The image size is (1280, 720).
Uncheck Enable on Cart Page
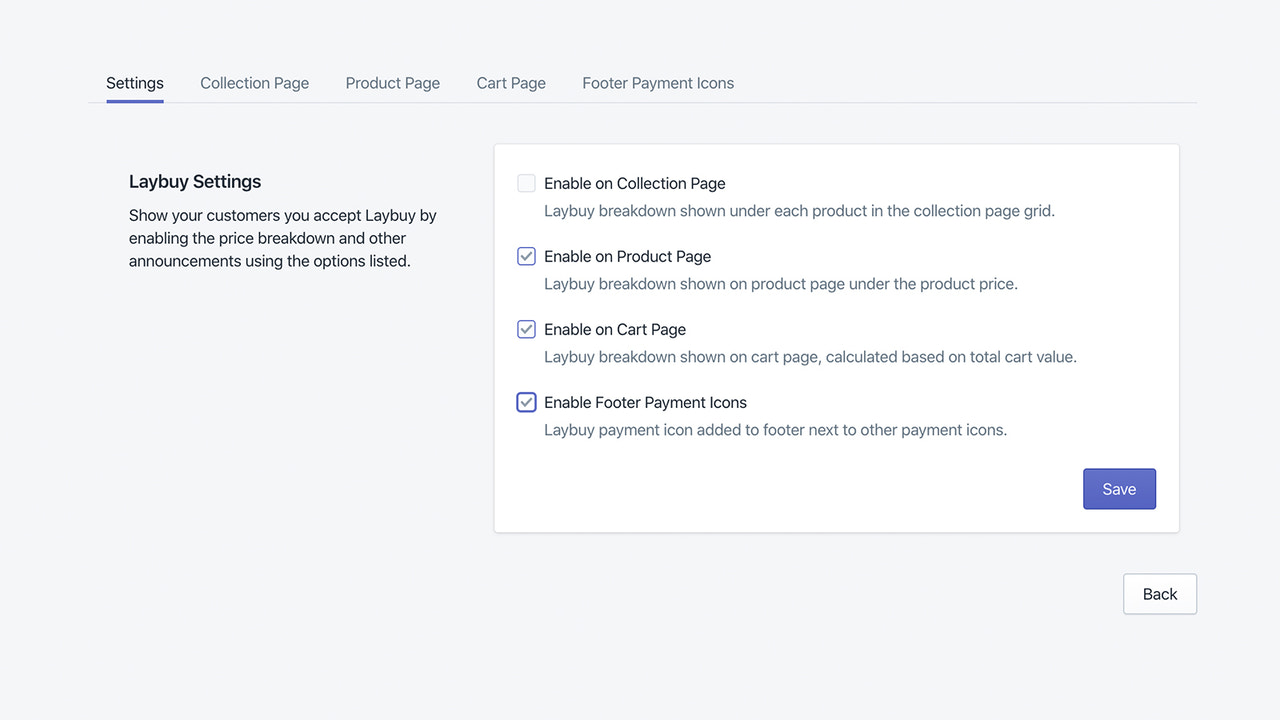526,329
